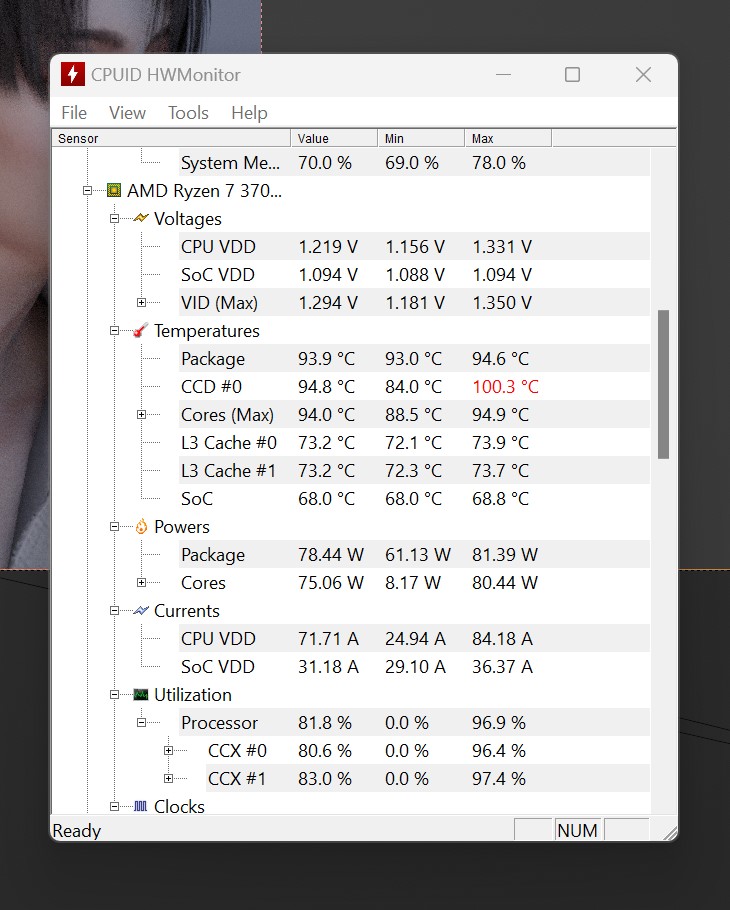Select the CPU VDD voltage row

tap(414, 247)
